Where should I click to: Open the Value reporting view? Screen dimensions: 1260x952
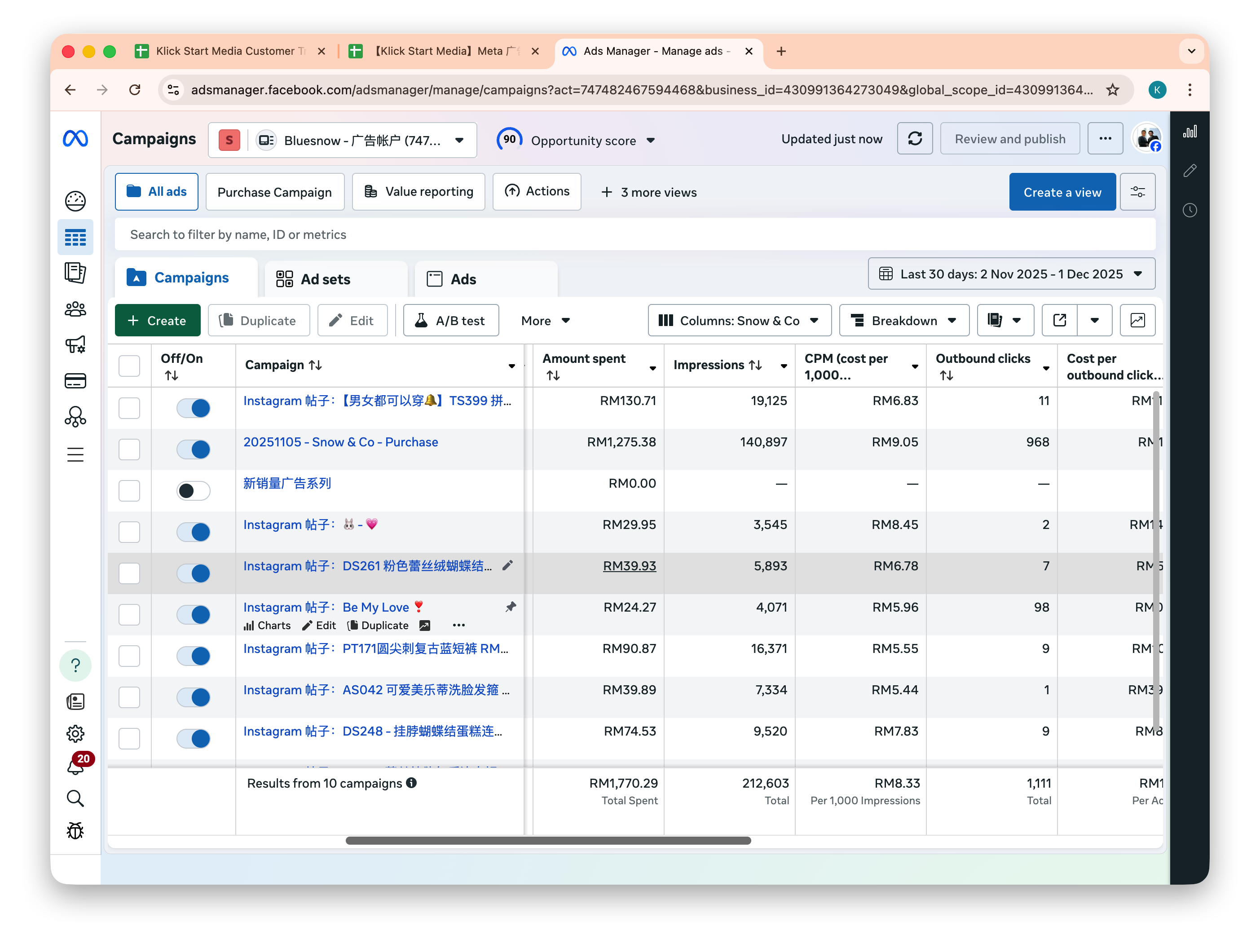pos(418,192)
